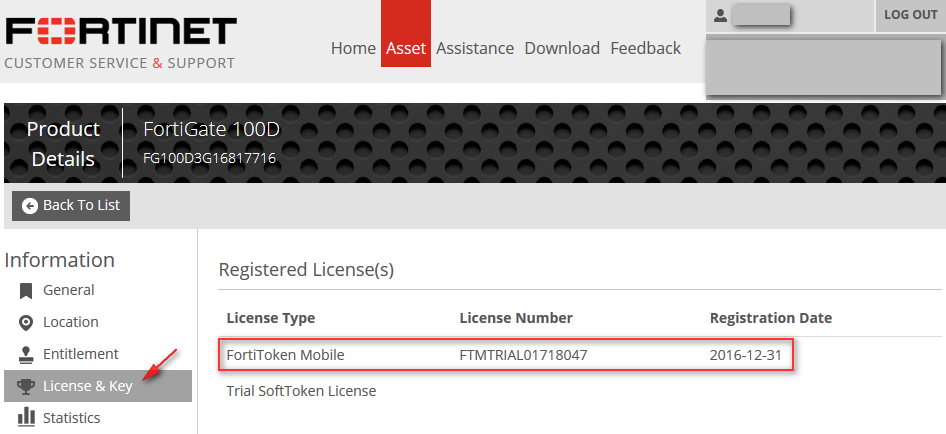
Task: Click the License & Key trophy icon
Action: 25,386
